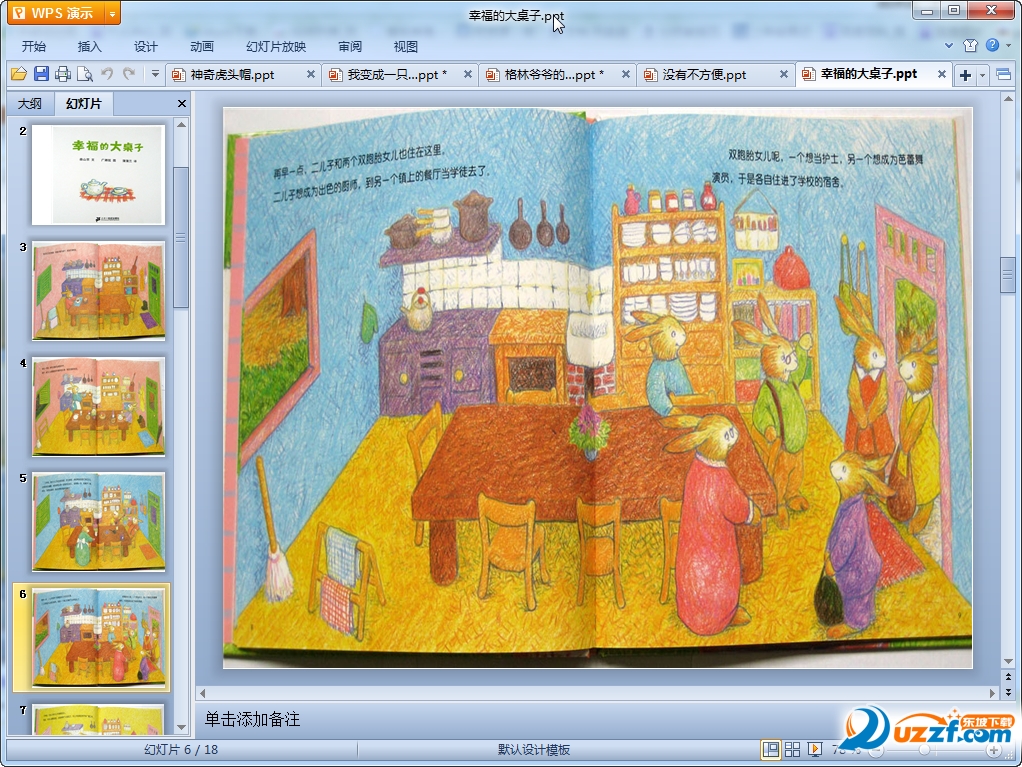Select the slide image on the canvas

(x=598, y=388)
